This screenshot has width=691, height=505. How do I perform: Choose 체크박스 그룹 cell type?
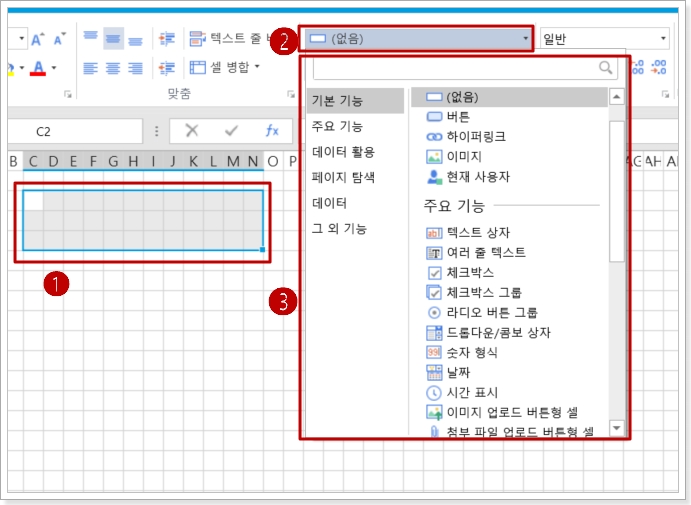point(484,292)
